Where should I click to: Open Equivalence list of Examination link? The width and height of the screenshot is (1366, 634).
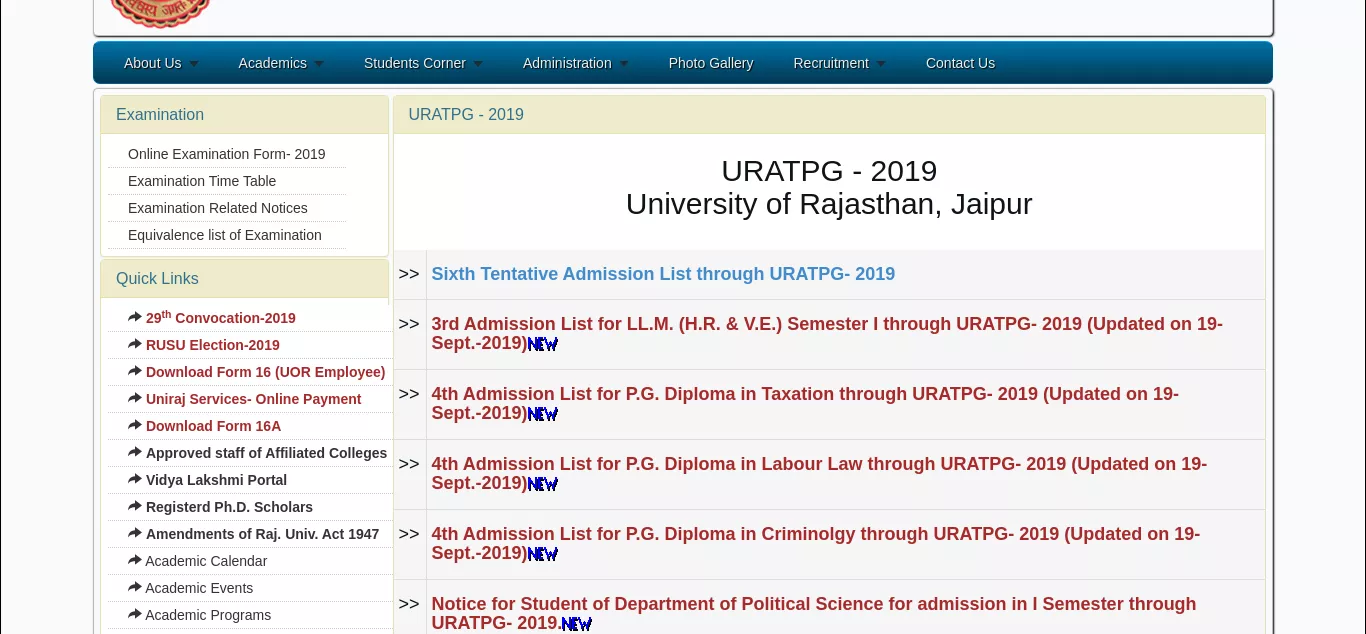tap(225, 235)
